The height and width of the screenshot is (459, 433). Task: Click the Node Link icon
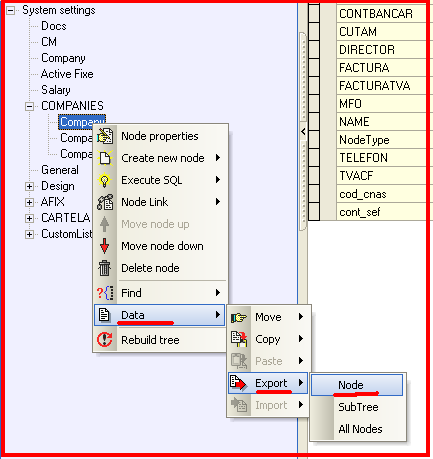click(105, 202)
